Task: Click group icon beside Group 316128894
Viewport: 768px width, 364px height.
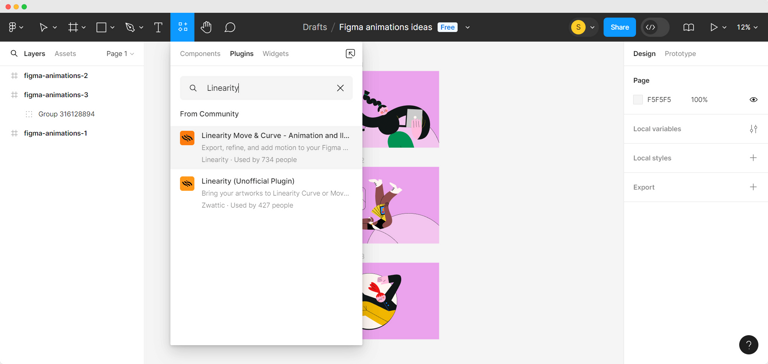Action: point(29,114)
